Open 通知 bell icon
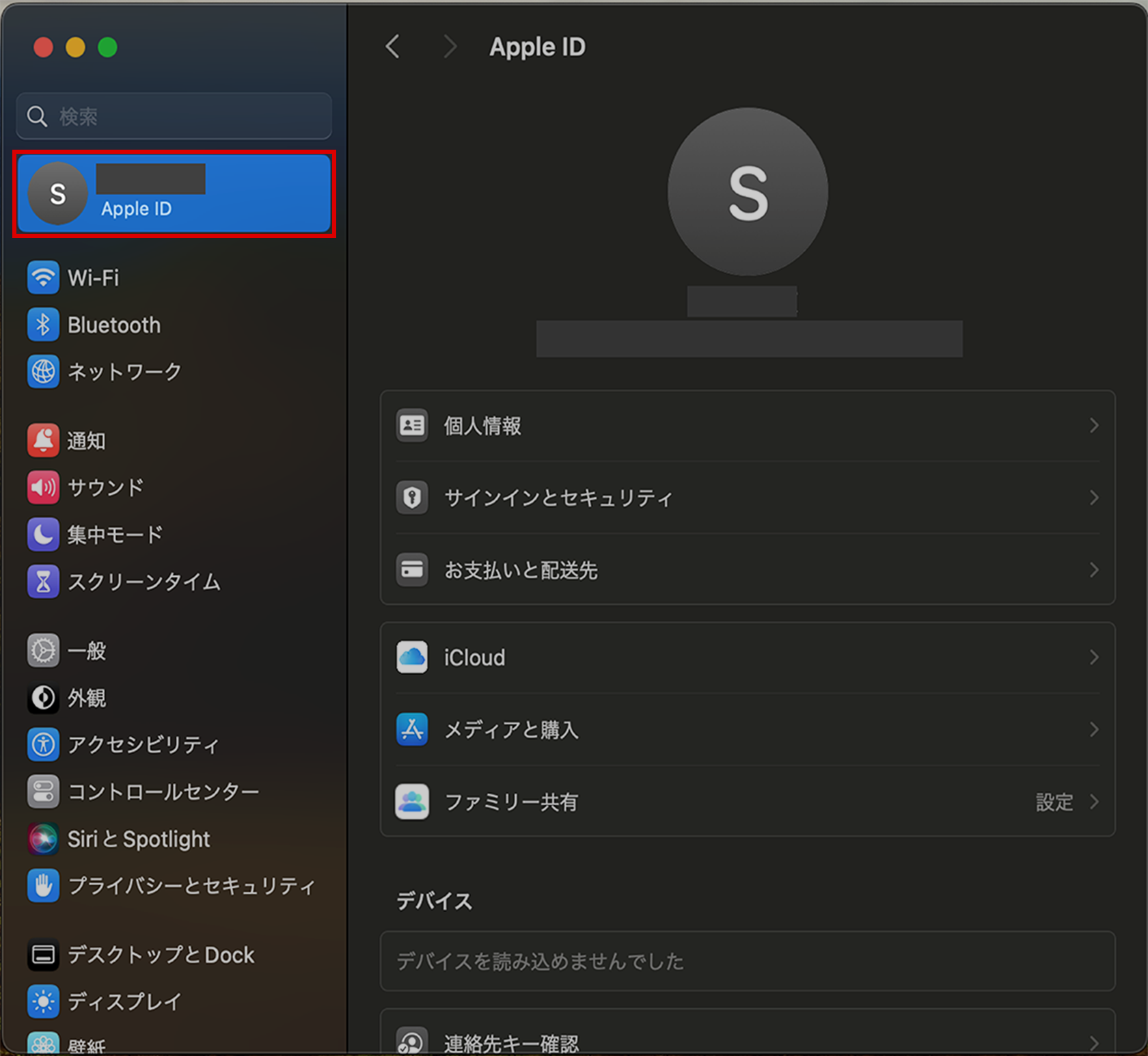This screenshot has height=1056, width=1148. tap(43, 441)
